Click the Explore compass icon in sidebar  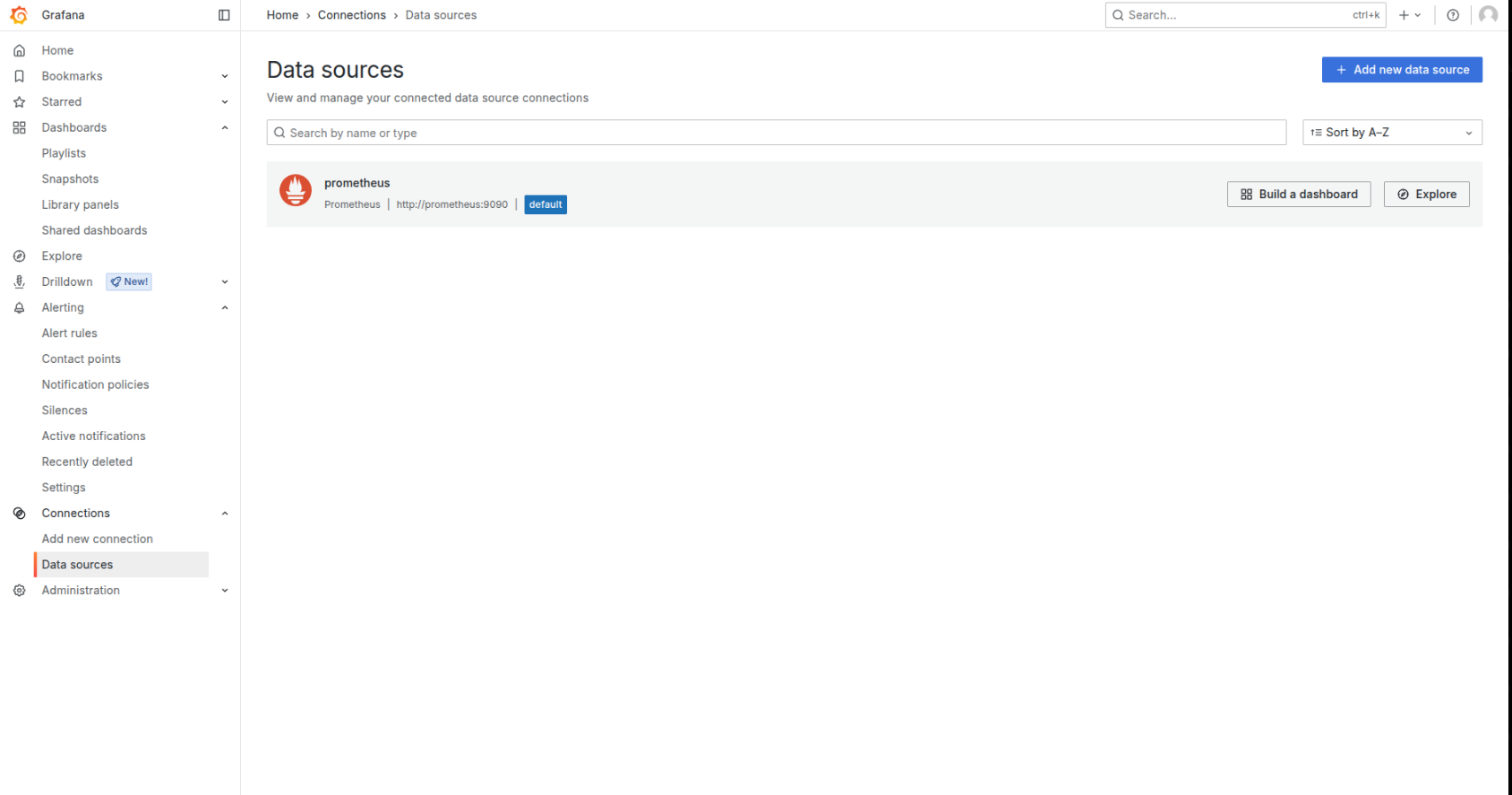[19, 256]
